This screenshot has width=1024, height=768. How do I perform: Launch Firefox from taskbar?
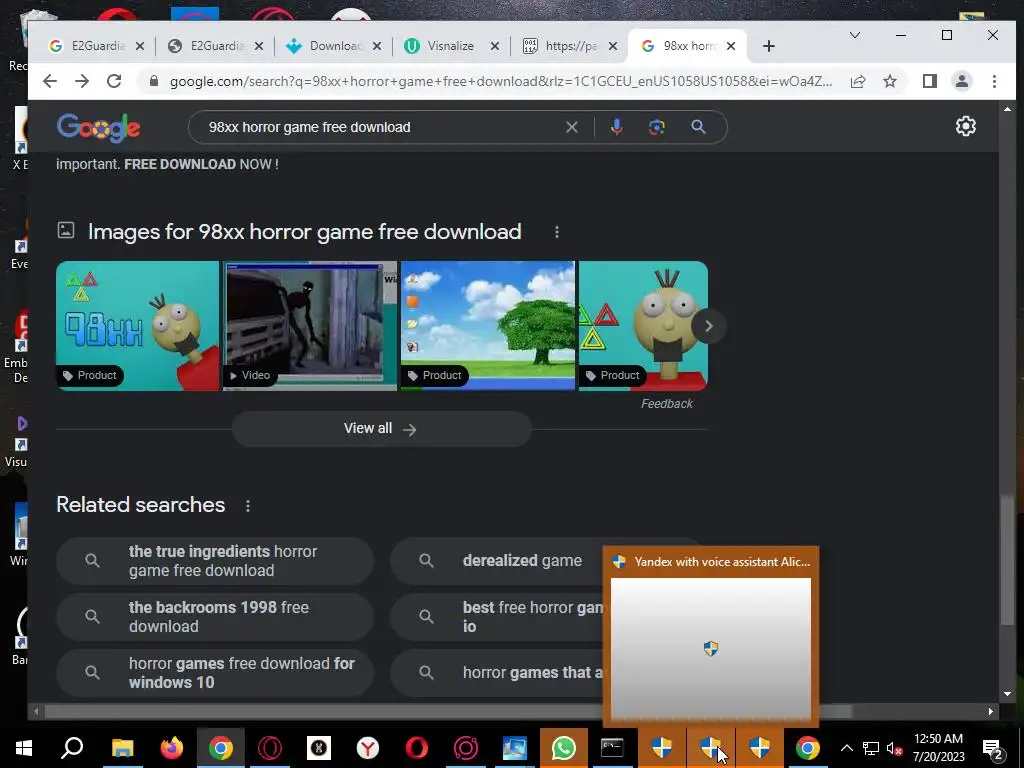click(172, 748)
